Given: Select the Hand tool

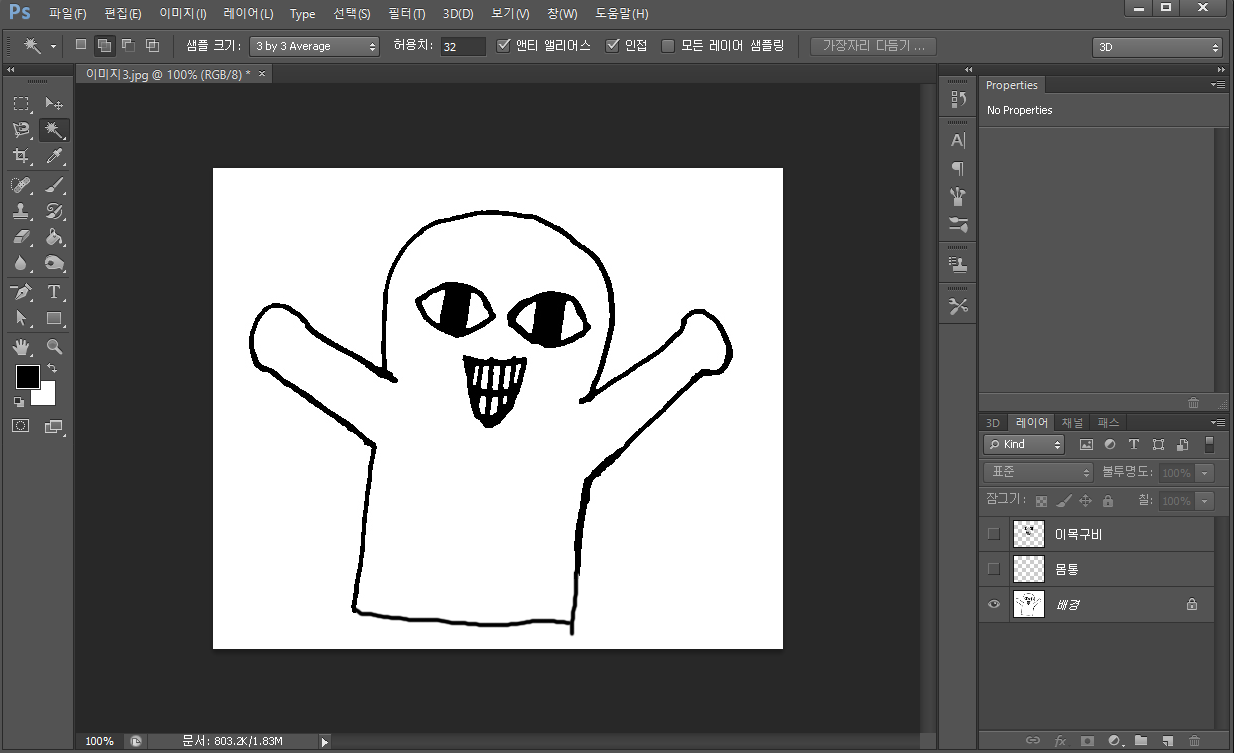Looking at the screenshot, I should [21, 347].
